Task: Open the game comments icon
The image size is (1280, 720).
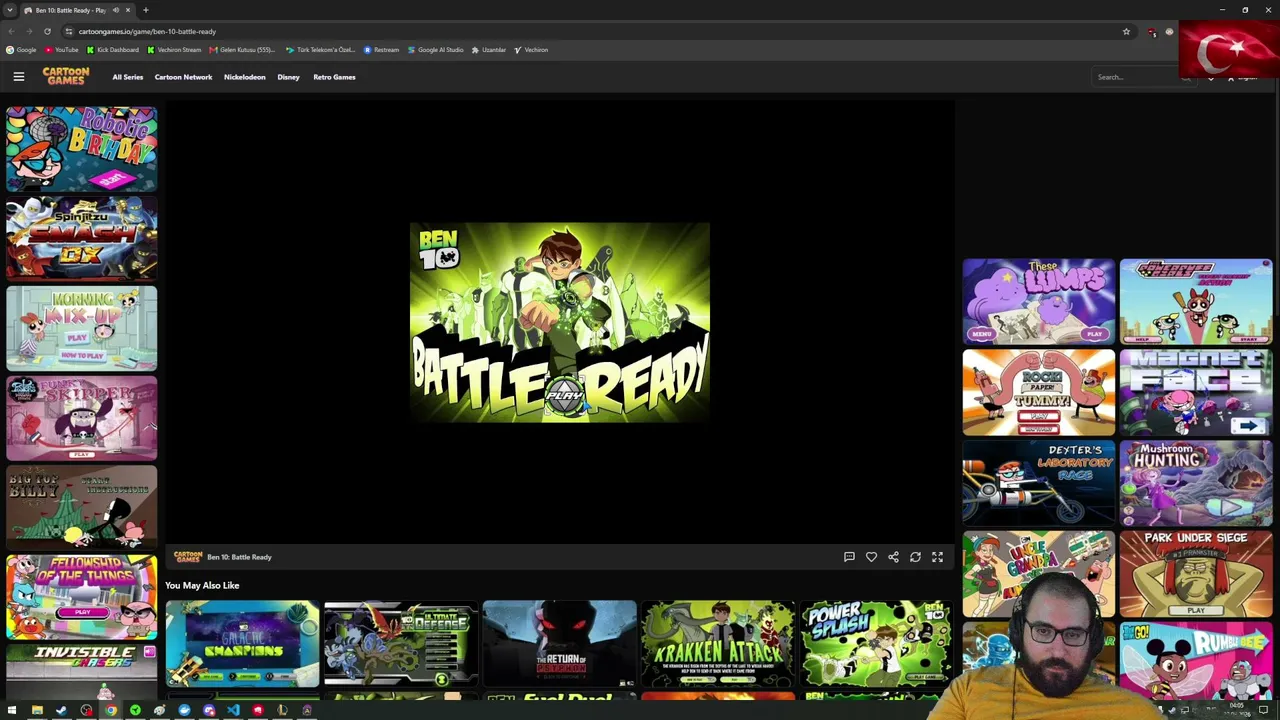Action: coord(849,557)
